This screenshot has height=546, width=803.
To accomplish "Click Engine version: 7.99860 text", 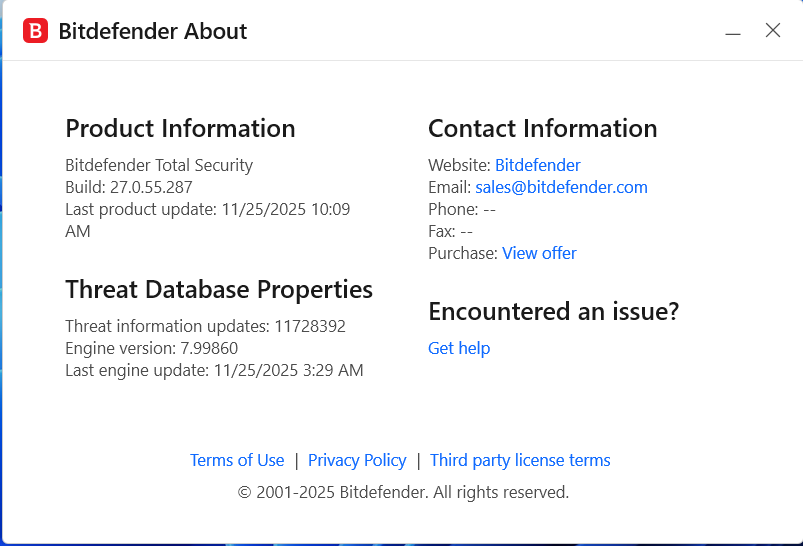I will (x=152, y=348).
